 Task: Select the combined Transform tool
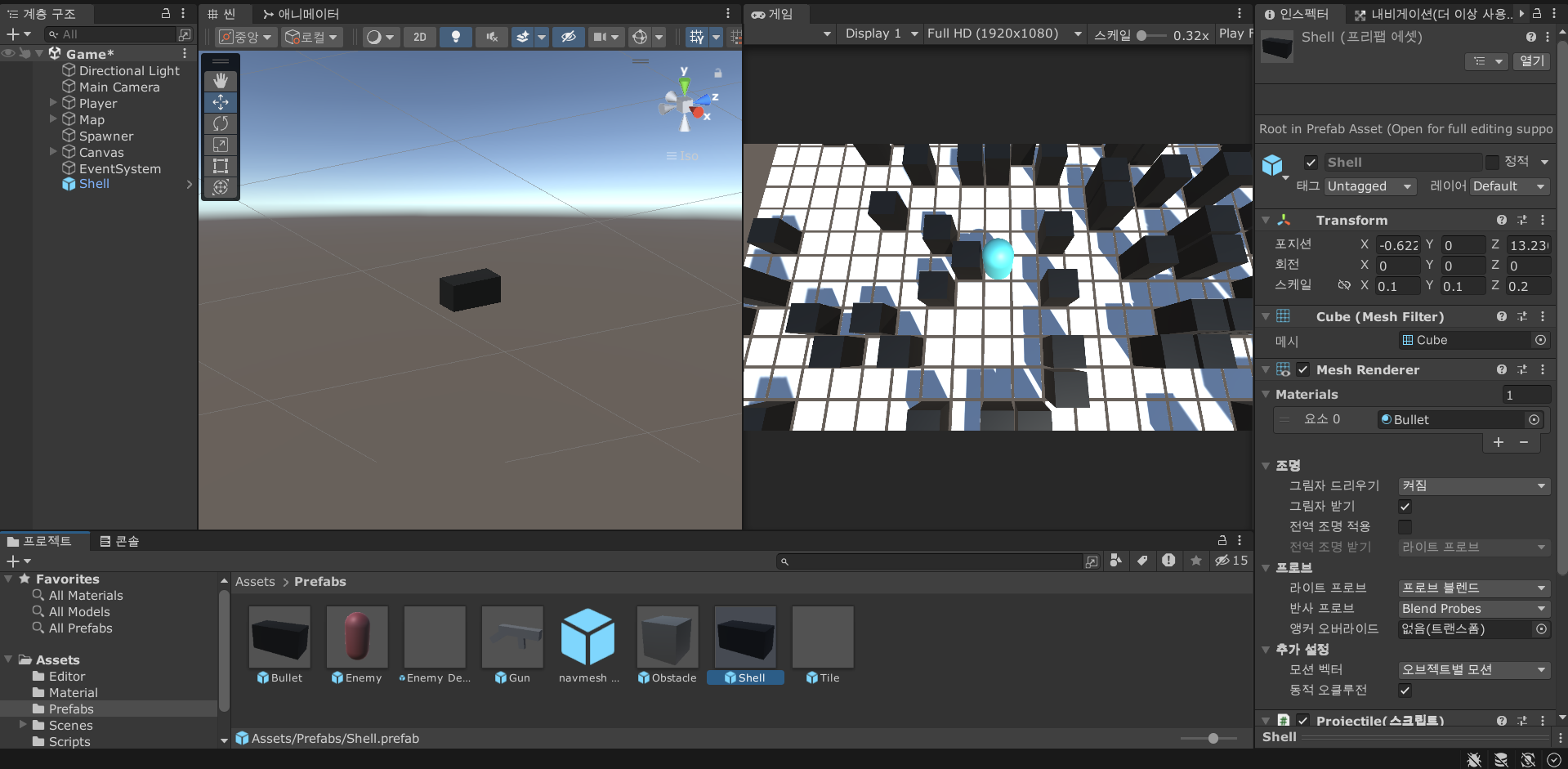tap(221, 187)
